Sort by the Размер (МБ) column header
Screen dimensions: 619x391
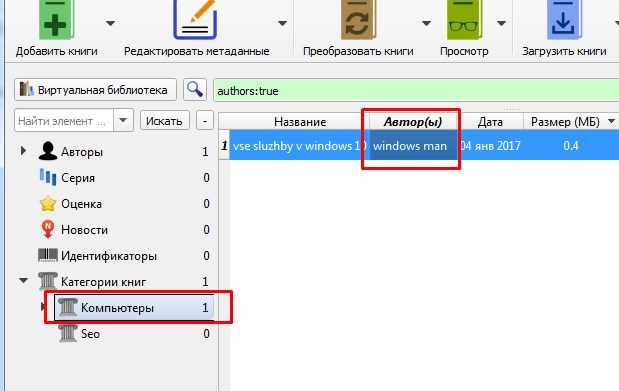pos(565,122)
